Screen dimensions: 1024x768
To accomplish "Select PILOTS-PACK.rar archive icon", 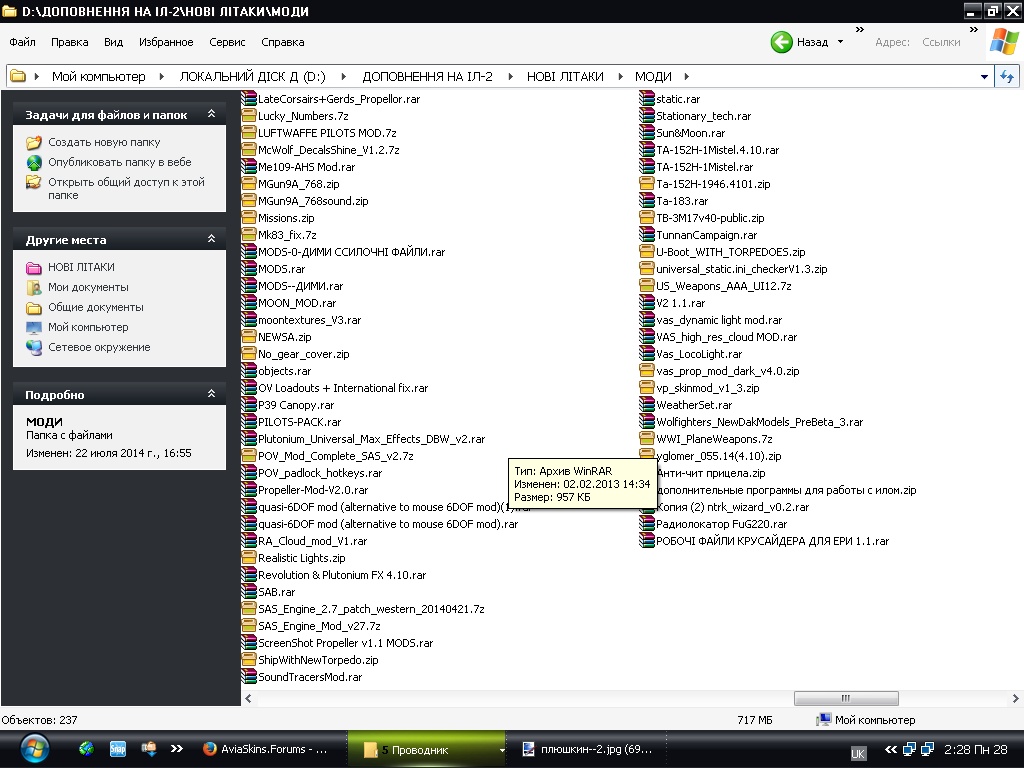I will pos(248,422).
